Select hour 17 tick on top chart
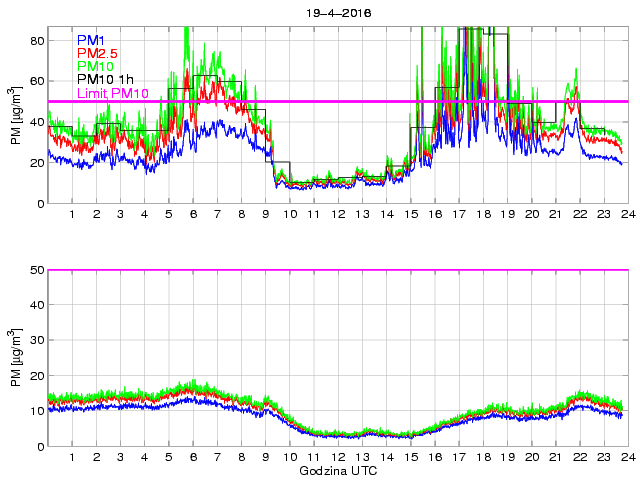Viewport: 640px width, 480px height. [x=458, y=215]
